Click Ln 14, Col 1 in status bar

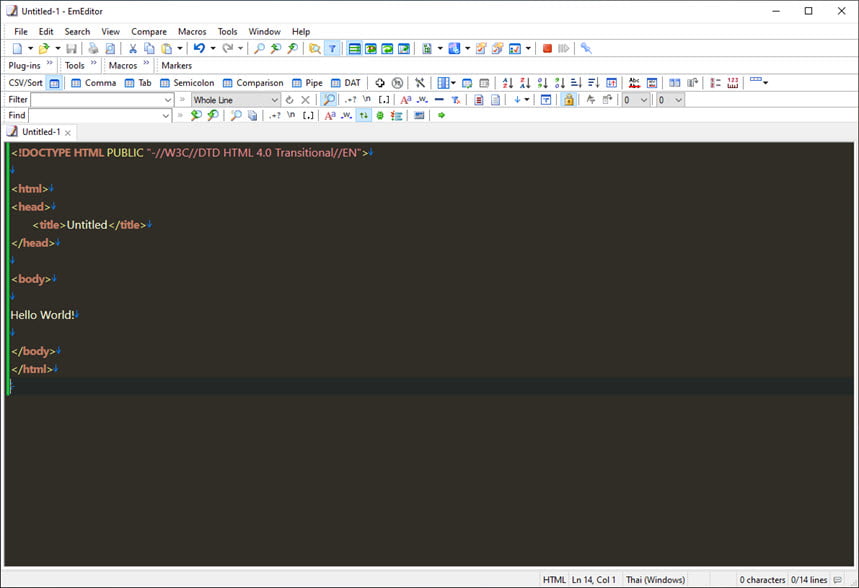pyautogui.click(x=594, y=579)
